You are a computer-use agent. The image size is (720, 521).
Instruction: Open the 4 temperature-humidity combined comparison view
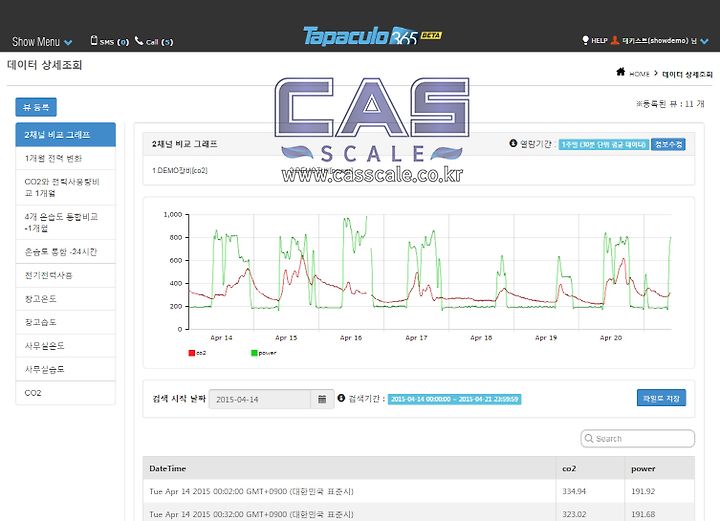point(66,222)
